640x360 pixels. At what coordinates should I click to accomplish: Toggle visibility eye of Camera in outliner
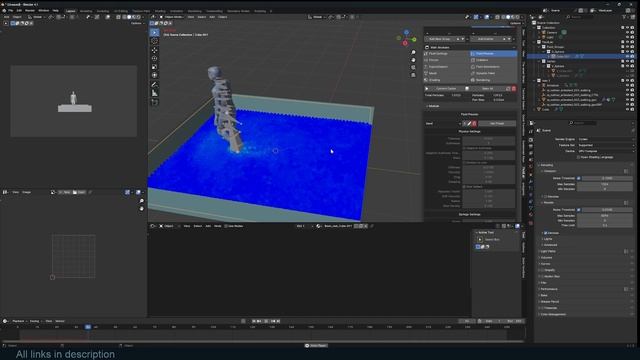627,32
